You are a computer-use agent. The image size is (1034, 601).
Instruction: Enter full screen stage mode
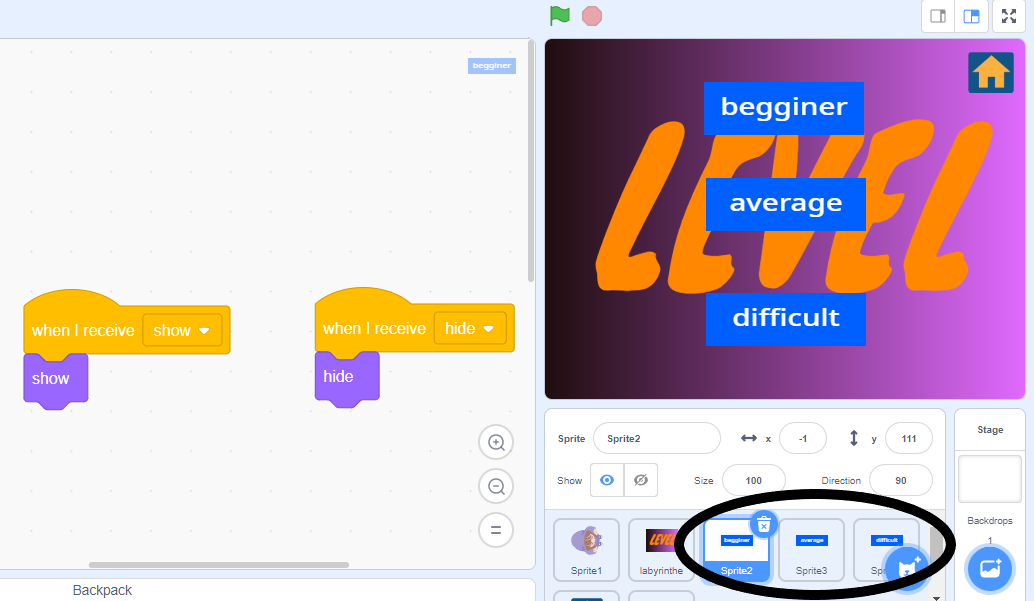click(1008, 16)
